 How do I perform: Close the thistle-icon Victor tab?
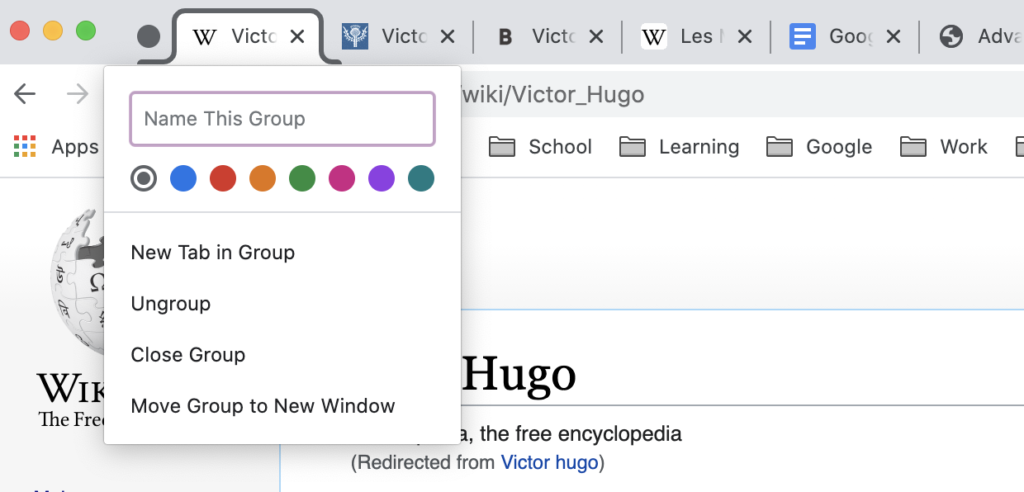coord(447,37)
